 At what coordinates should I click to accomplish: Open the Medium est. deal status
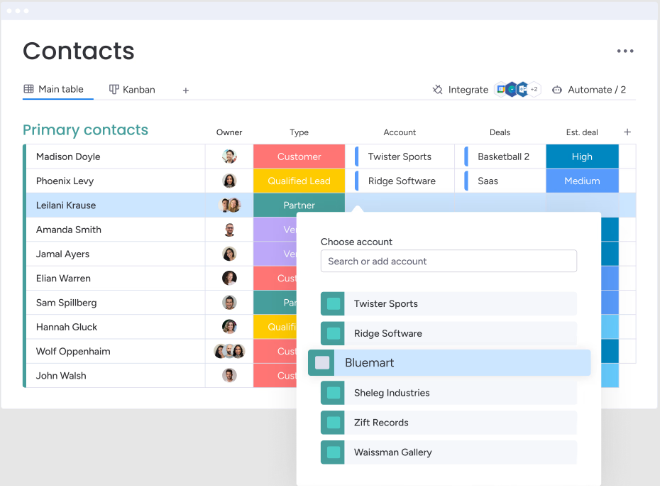pyautogui.click(x=582, y=181)
